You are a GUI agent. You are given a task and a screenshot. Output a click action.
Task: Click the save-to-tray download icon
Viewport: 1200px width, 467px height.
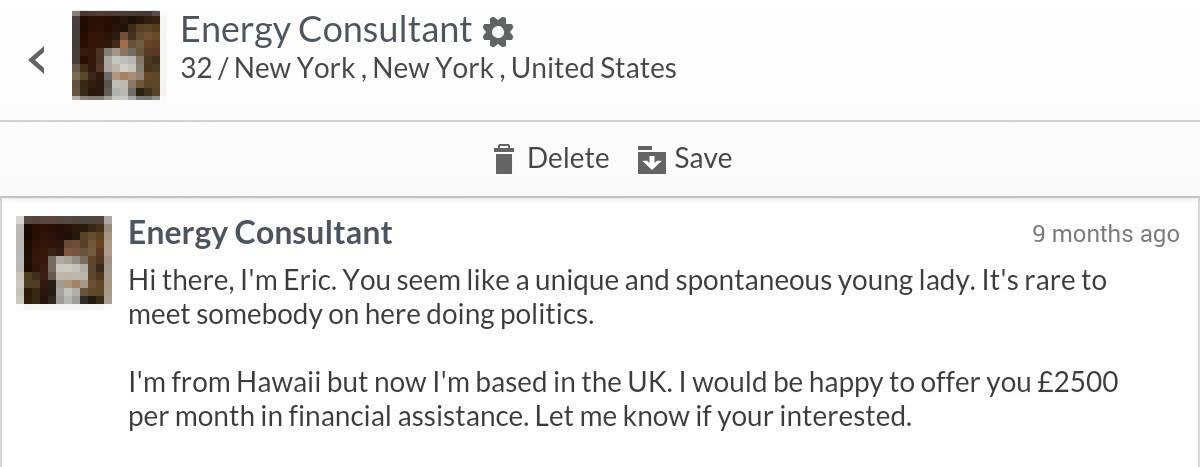[x=652, y=159]
